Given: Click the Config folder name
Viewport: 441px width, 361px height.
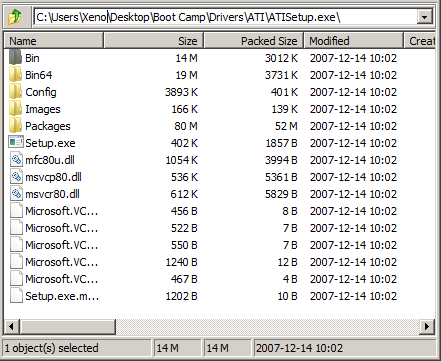Looking at the screenshot, I should pos(41,92).
